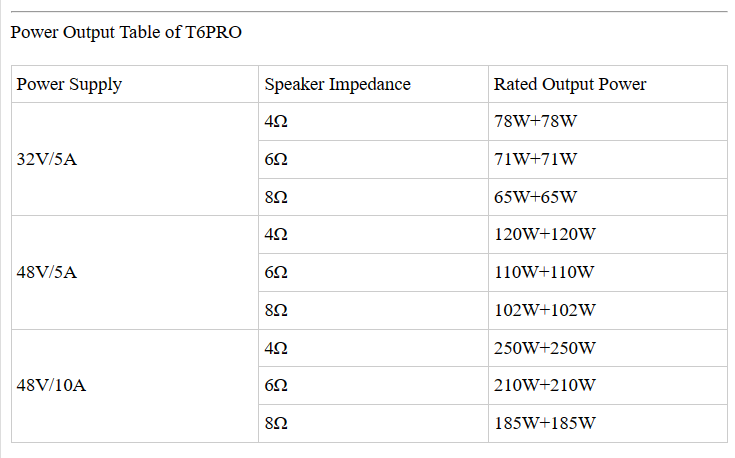Select the 65W+65W output power cell
This screenshot has height=458, width=735.
pyautogui.click(x=536, y=197)
